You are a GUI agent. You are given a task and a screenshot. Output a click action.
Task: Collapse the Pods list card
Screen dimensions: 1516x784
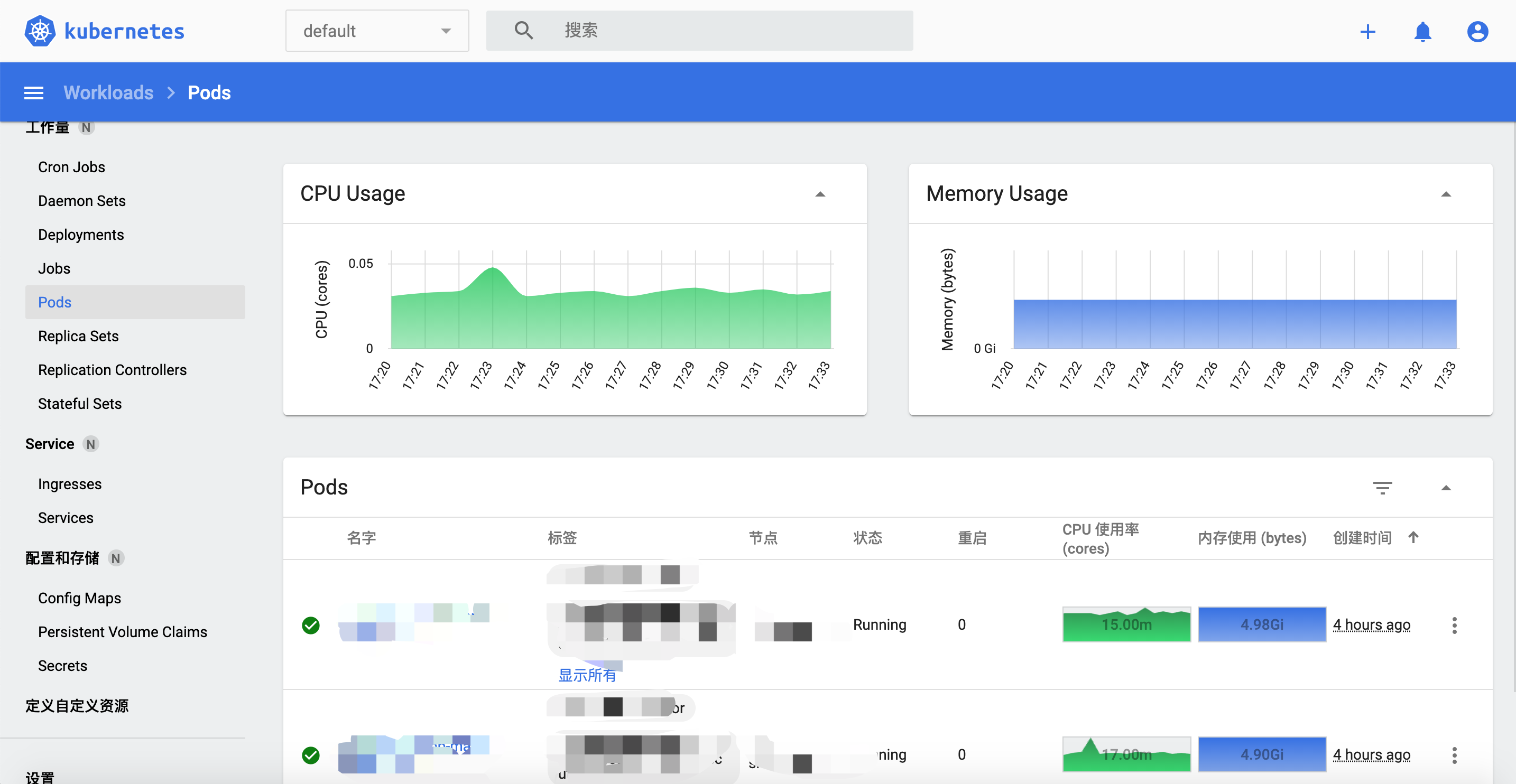coord(1445,488)
